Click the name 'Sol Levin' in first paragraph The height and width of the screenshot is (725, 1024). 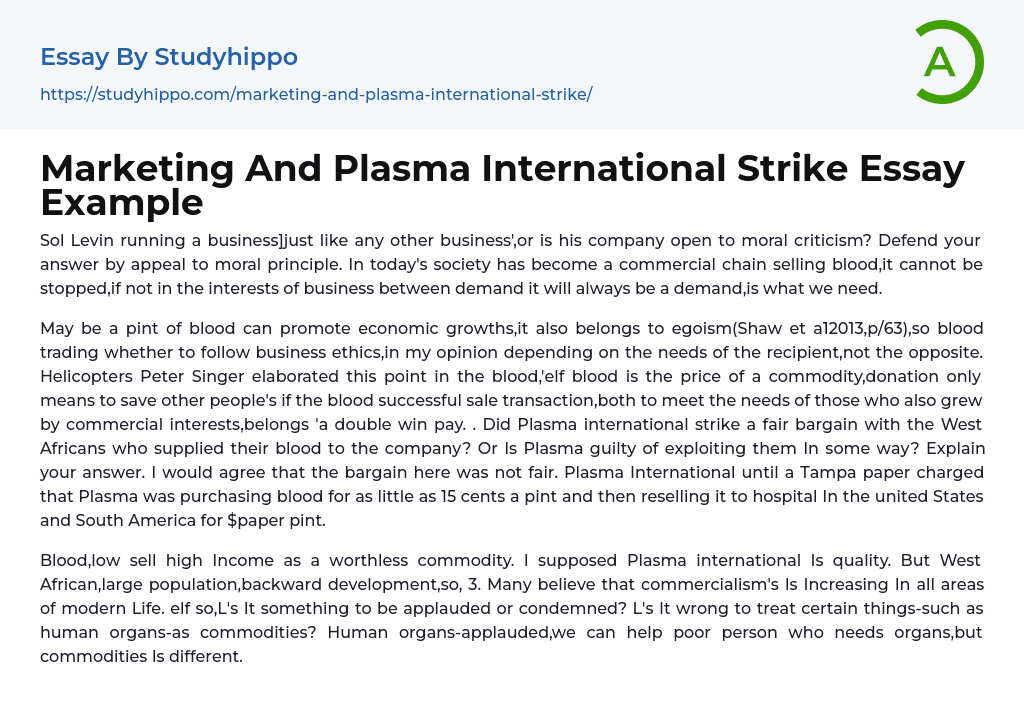pos(76,240)
